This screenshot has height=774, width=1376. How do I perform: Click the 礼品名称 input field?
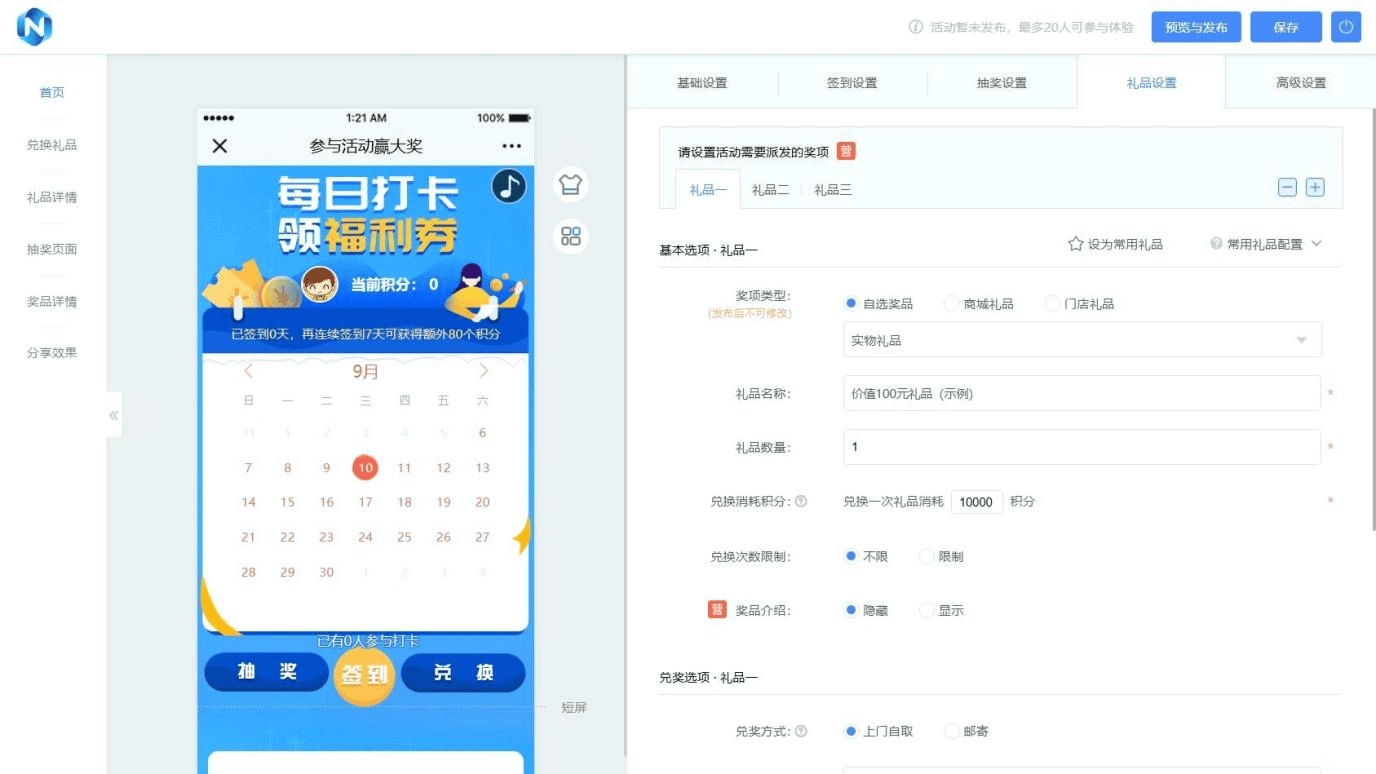click(1082, 394)
